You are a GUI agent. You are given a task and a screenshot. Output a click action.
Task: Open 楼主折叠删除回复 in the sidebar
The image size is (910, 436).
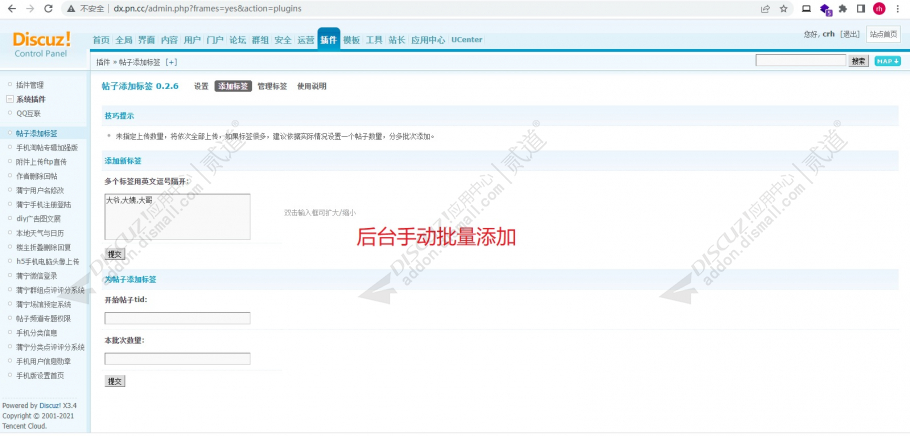44,247
